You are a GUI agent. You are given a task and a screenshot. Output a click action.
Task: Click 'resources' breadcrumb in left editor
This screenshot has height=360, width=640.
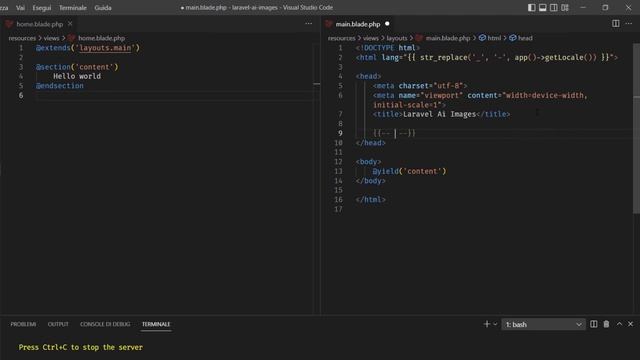click(22, 38)
